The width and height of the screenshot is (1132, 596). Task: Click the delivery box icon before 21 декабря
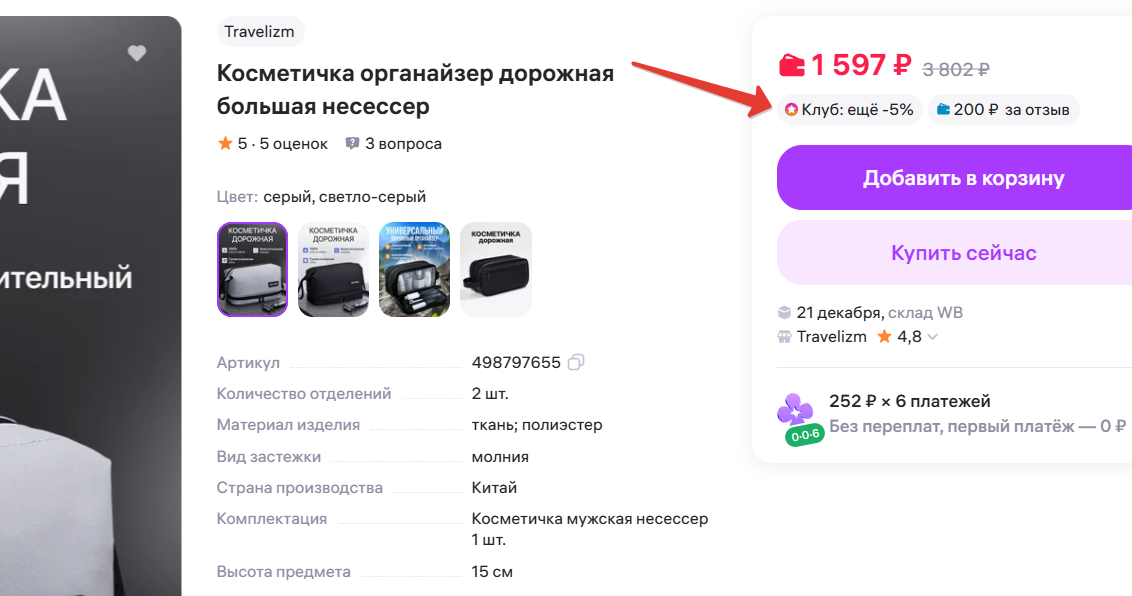click(784, 311)
